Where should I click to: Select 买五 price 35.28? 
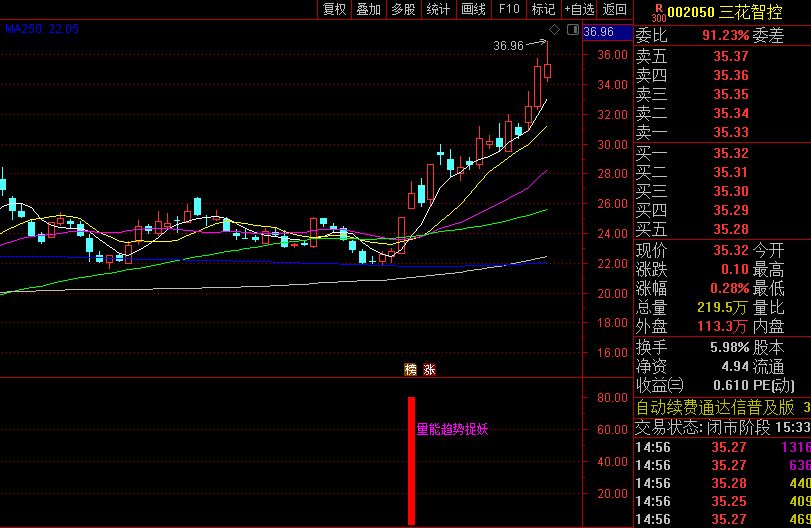(731, 229)
